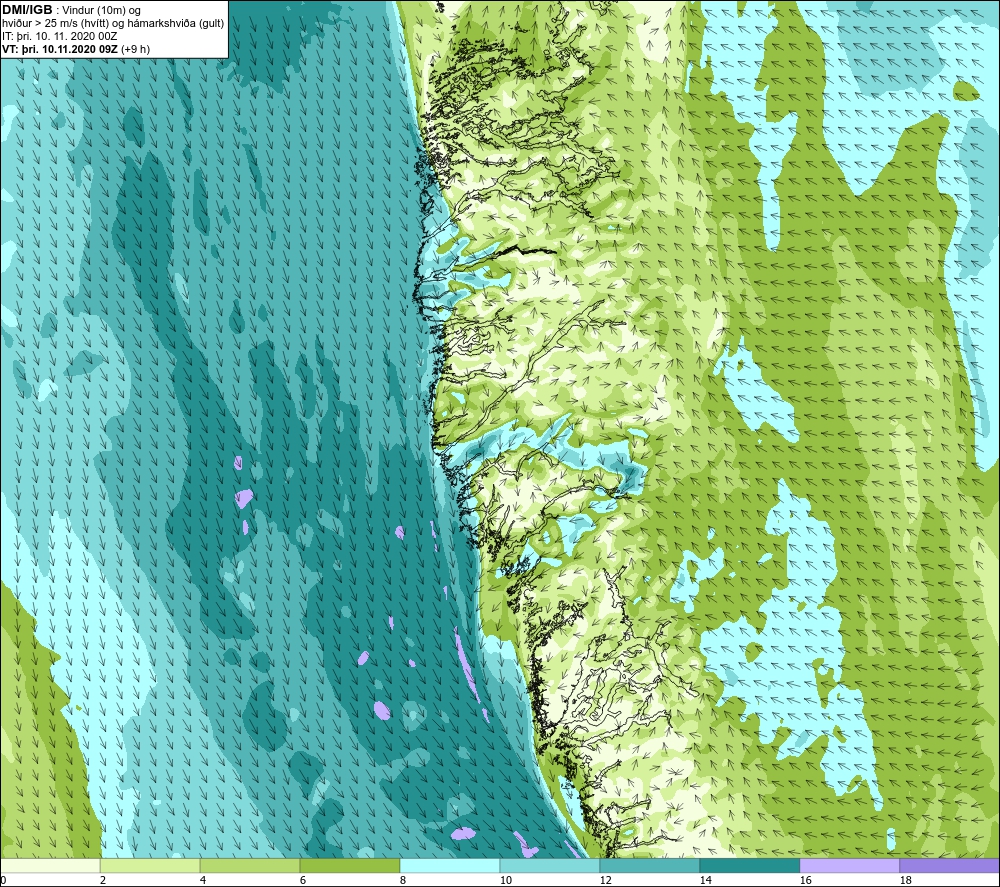Click the dark teal 14–16 m/s legend swatch
Screen dimensions: 1000x887
tap(749, 865)
